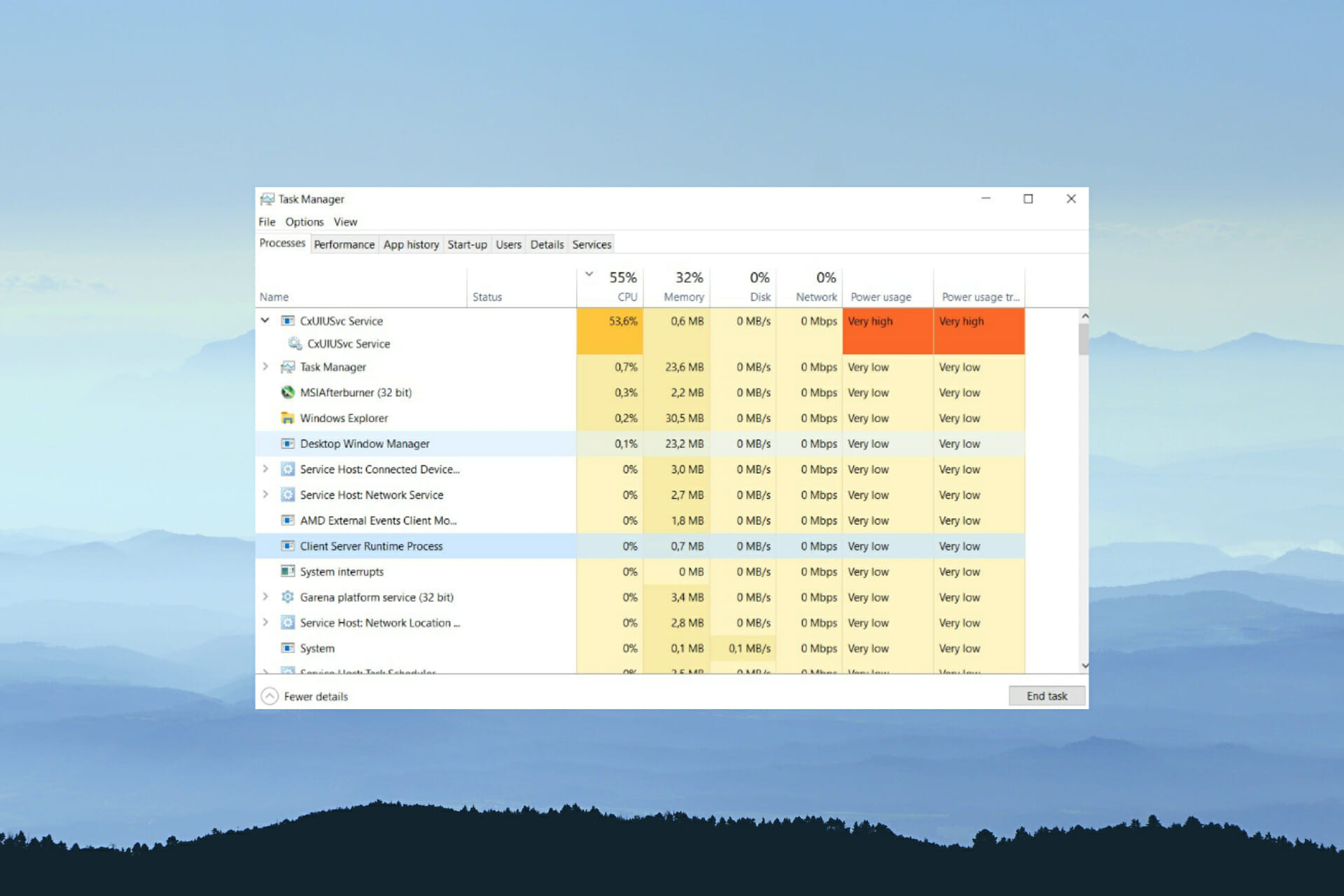1344x896 pixels.
Task: Collapse view with Fewer details toggle
Action: coord(304,696)
